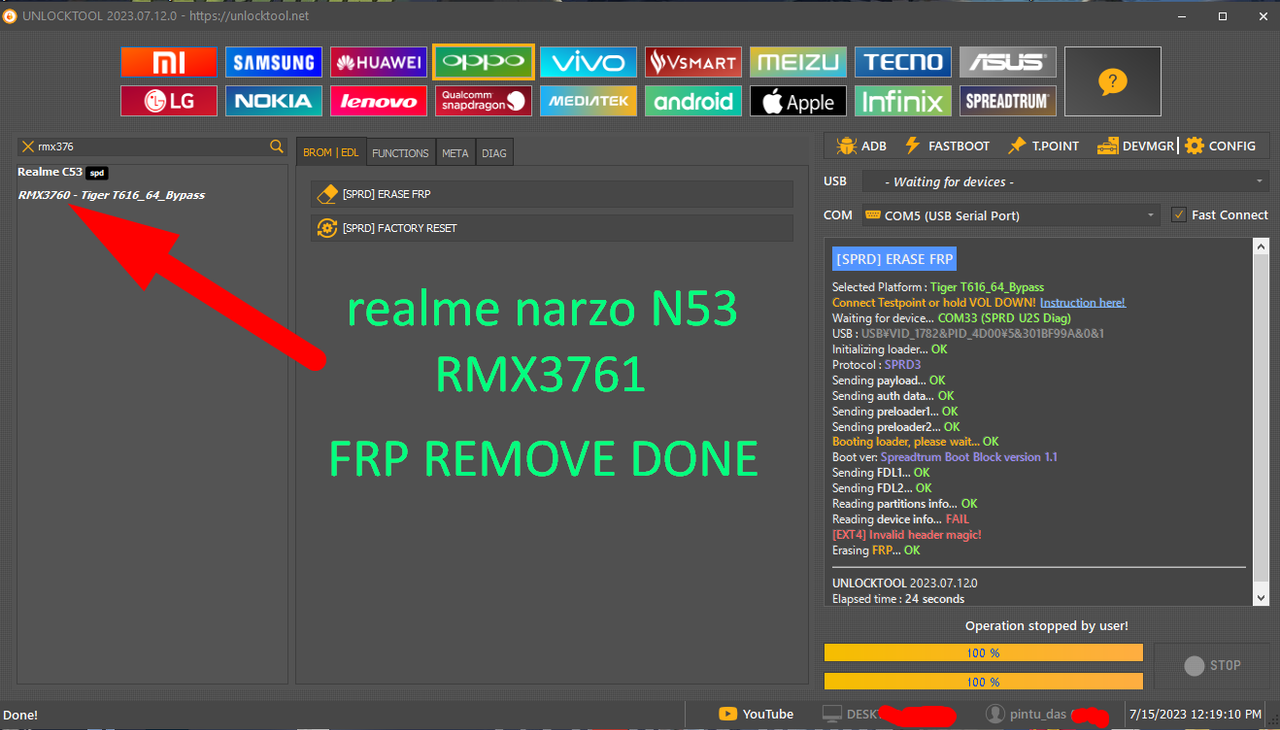The height and width of the screenshot is (730, 1280).
Task: Launch DEVMGR device manager
Action: point(1135,145)
